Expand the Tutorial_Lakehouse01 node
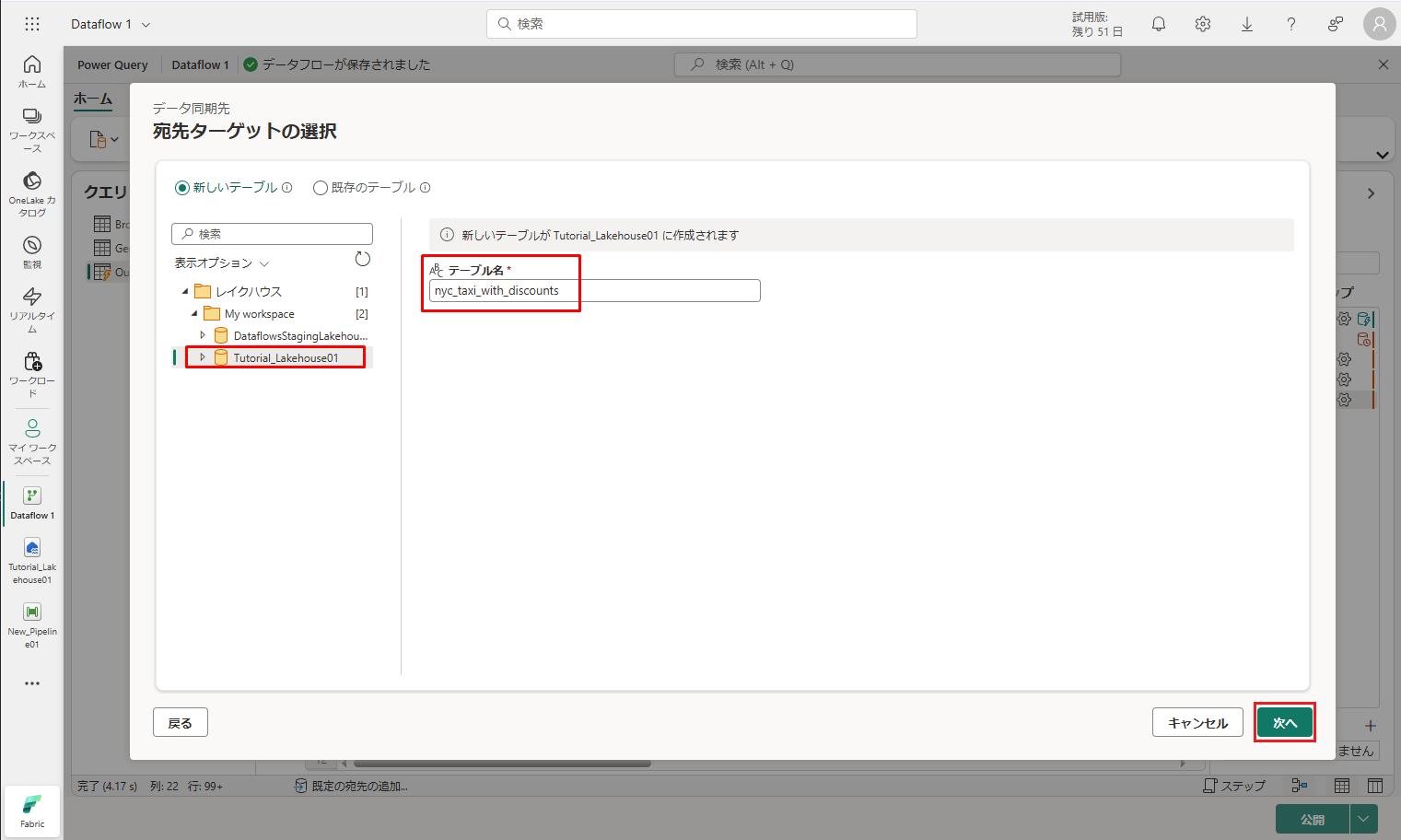 point(203,357)
